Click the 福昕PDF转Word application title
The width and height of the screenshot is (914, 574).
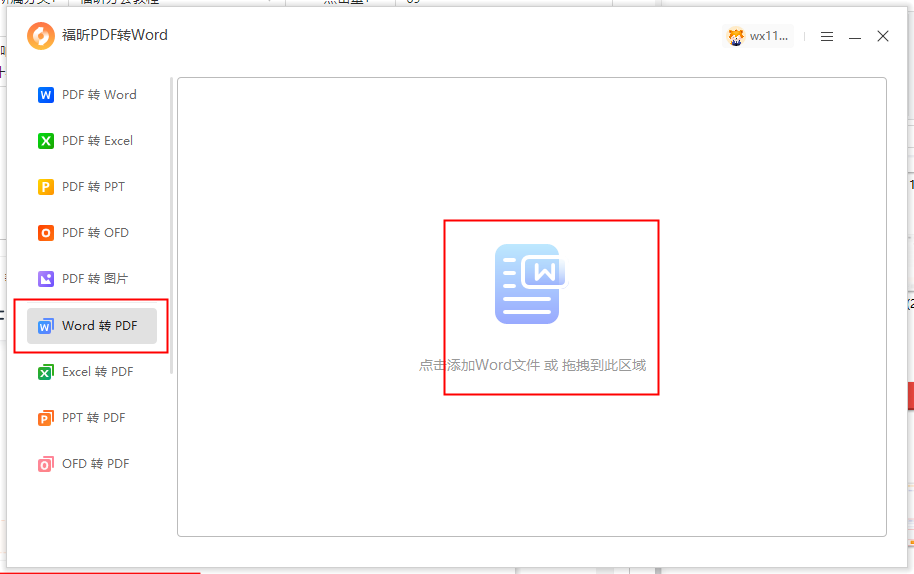(x=115, y=35)
